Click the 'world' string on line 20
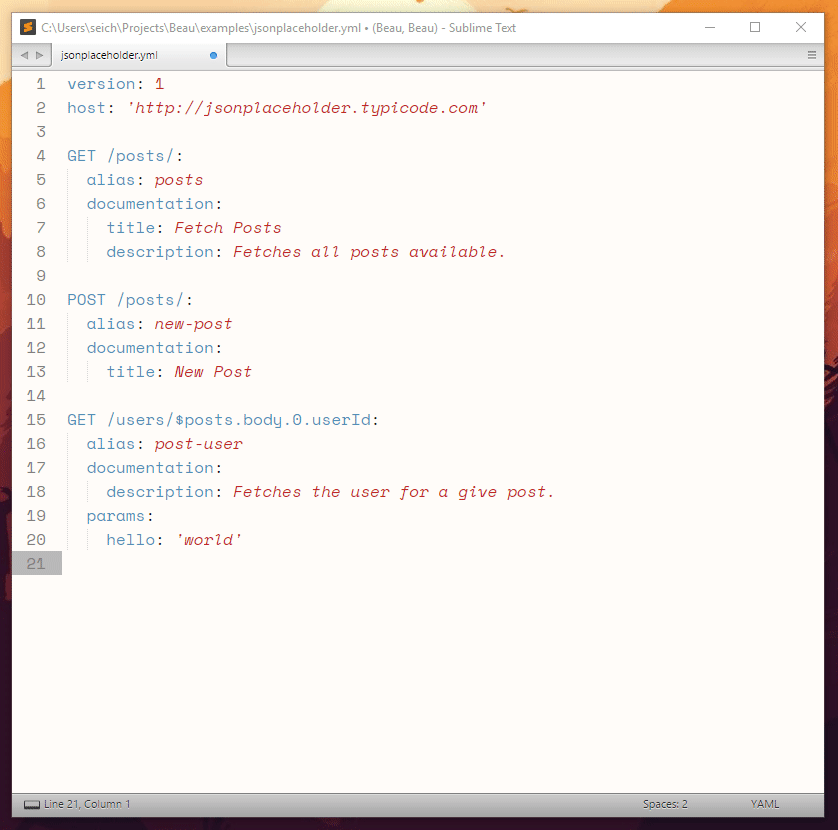Image resolution: width=838 pixels, height=830 pixels. [x=209, y=540]
